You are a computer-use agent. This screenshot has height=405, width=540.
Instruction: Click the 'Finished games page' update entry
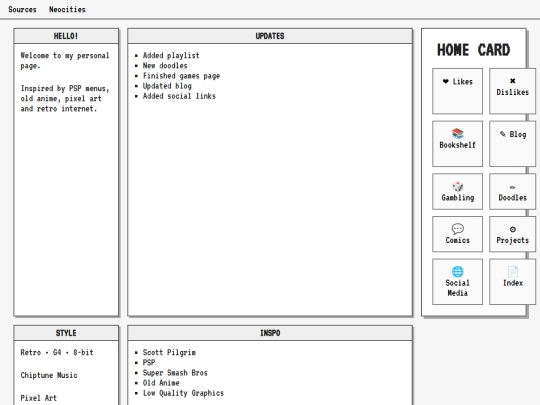[181, 76]
